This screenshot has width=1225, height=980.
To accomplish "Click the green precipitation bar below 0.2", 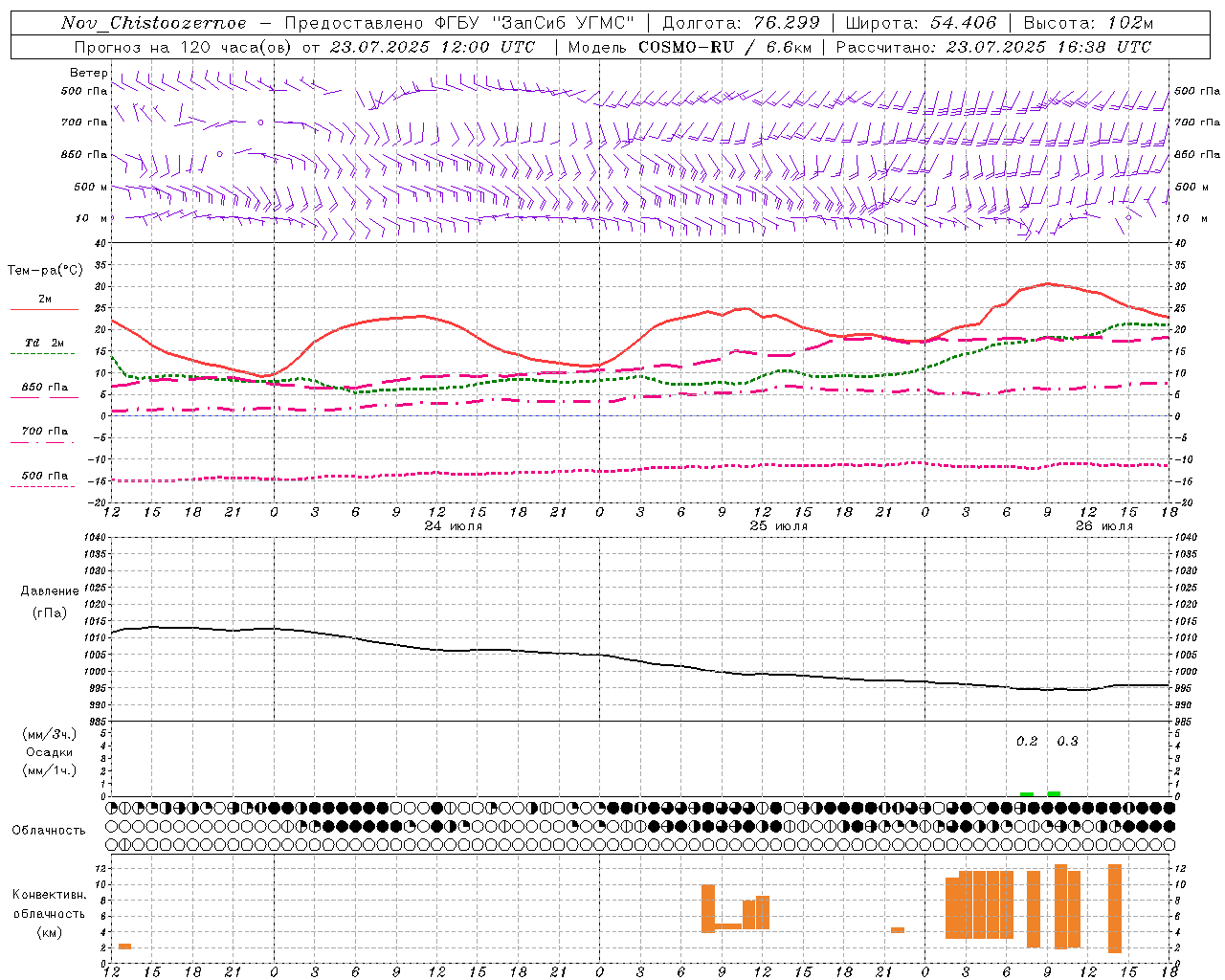I will coord(1027,794).
